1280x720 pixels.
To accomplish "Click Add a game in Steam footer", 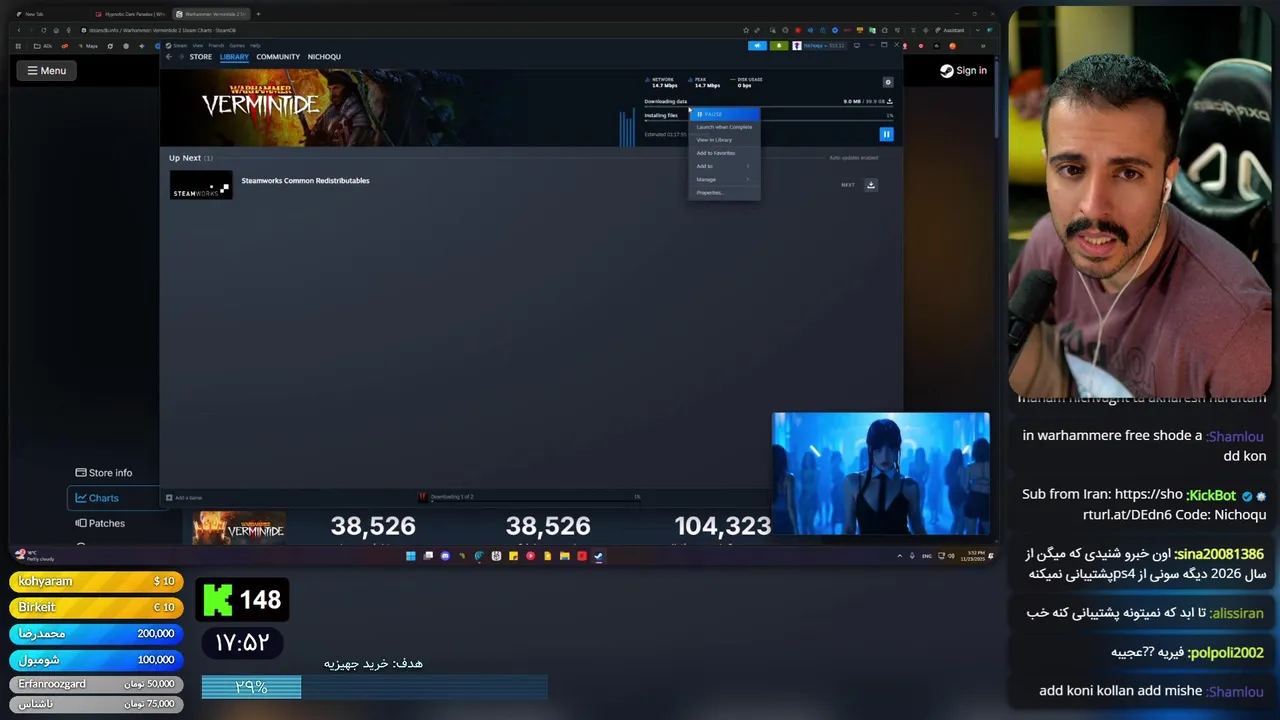I will pos(185,497).
